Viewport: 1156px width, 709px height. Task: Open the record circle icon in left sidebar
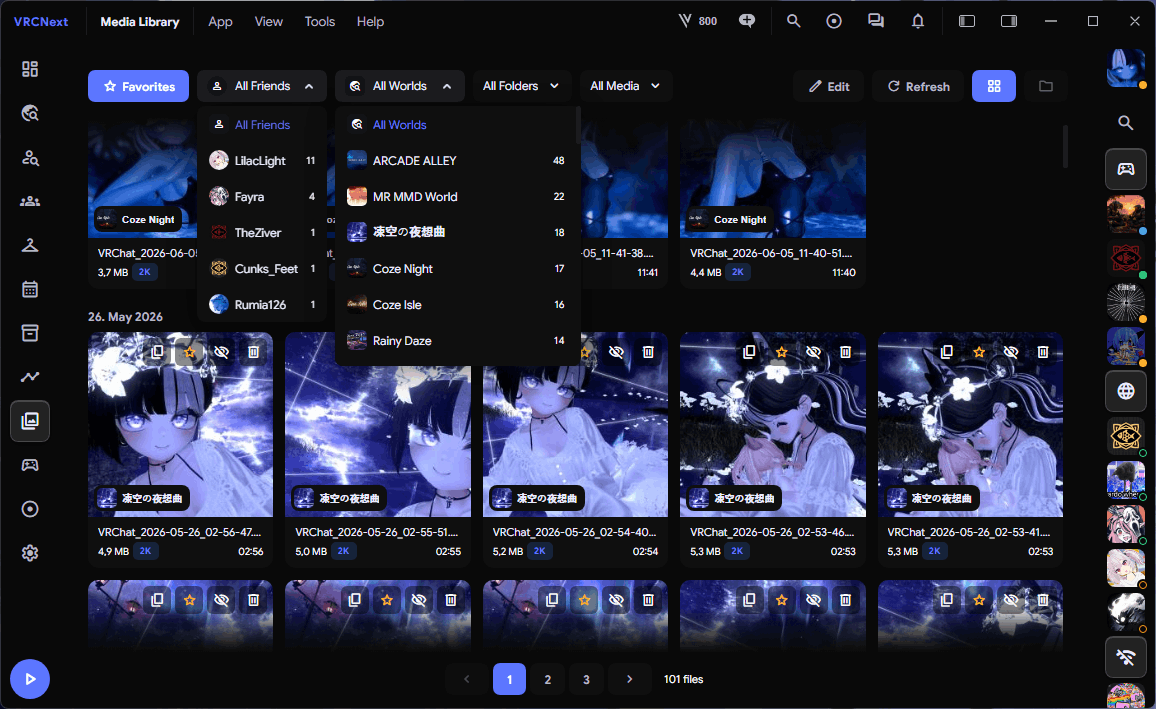(29, 509)
